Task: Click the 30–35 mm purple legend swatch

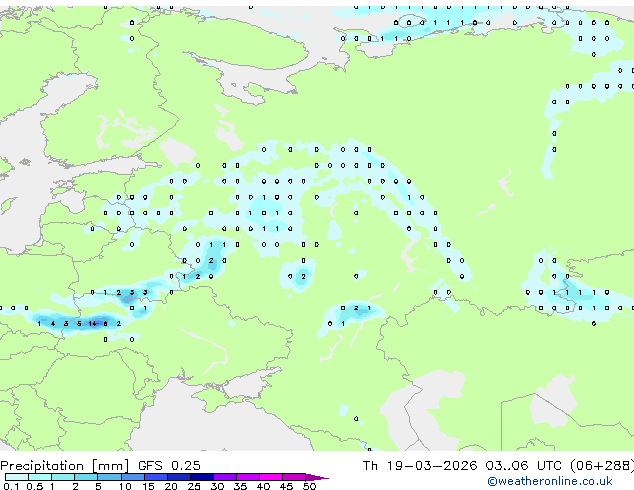Action: 225,477
